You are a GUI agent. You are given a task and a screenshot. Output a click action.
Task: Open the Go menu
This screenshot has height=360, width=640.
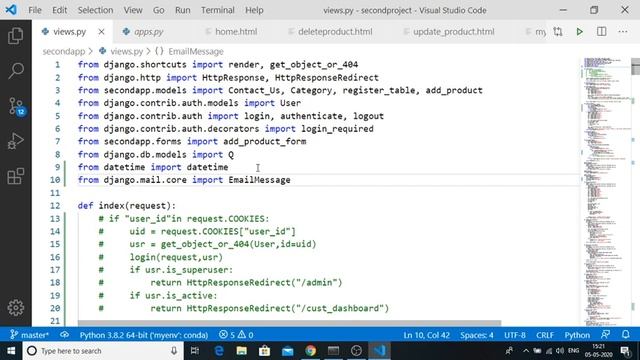tap(158, 10)
